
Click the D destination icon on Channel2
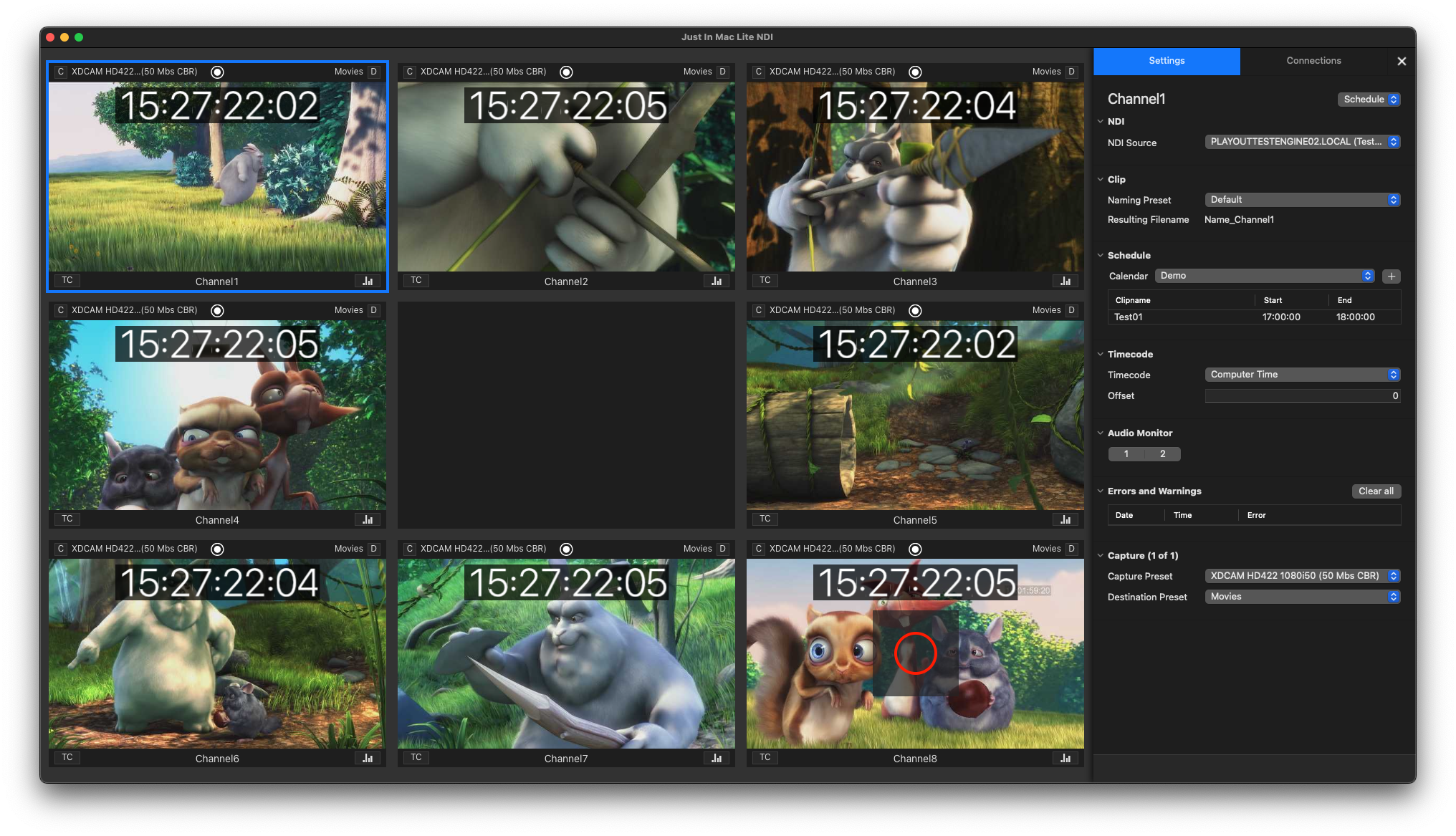click(722, 72)
